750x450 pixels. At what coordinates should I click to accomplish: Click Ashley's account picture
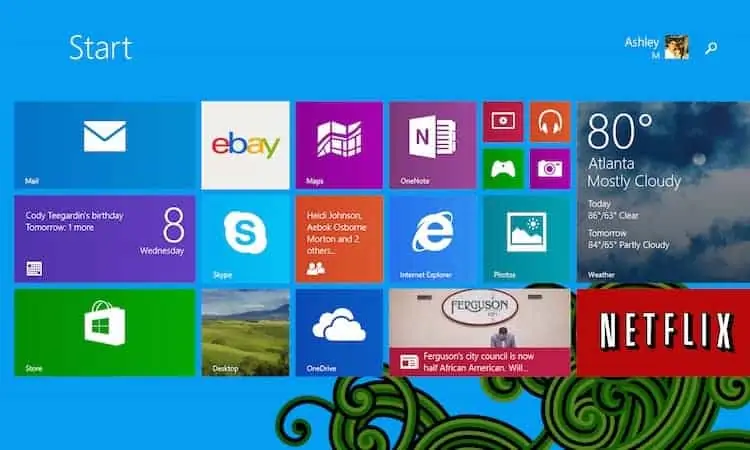pos(676,47)
